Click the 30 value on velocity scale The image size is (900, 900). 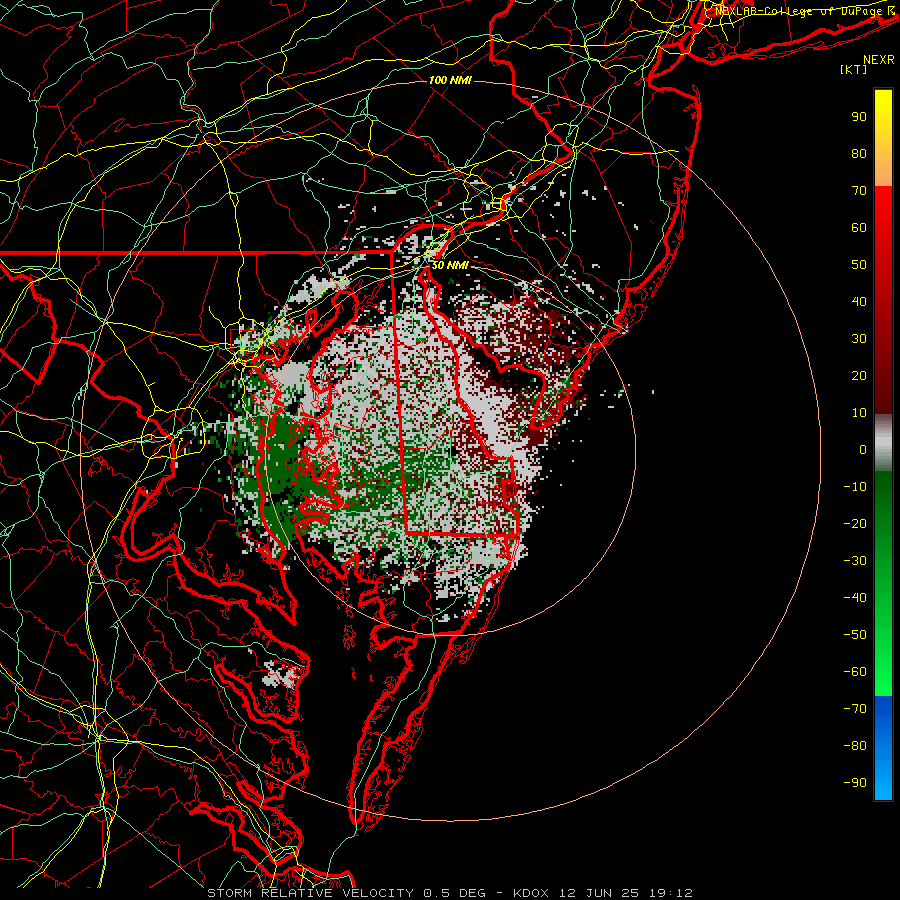(x=859, y=339)
